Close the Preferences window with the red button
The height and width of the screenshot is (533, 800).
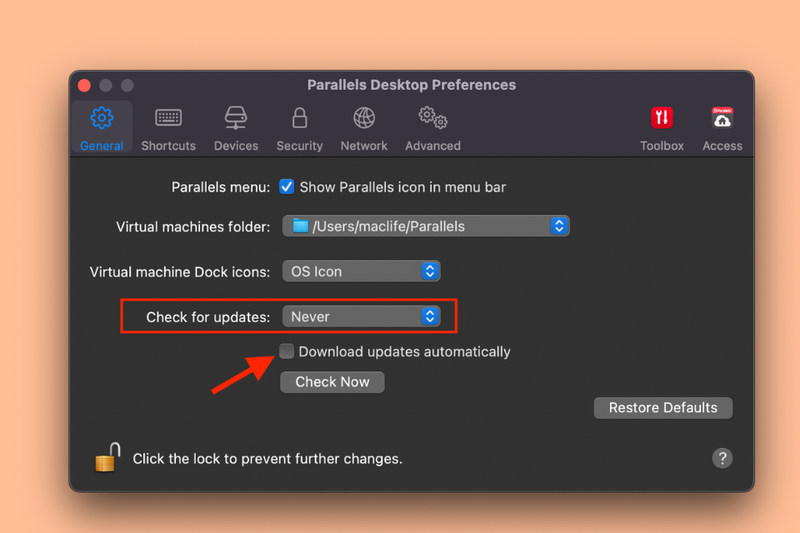coord(84,85)
